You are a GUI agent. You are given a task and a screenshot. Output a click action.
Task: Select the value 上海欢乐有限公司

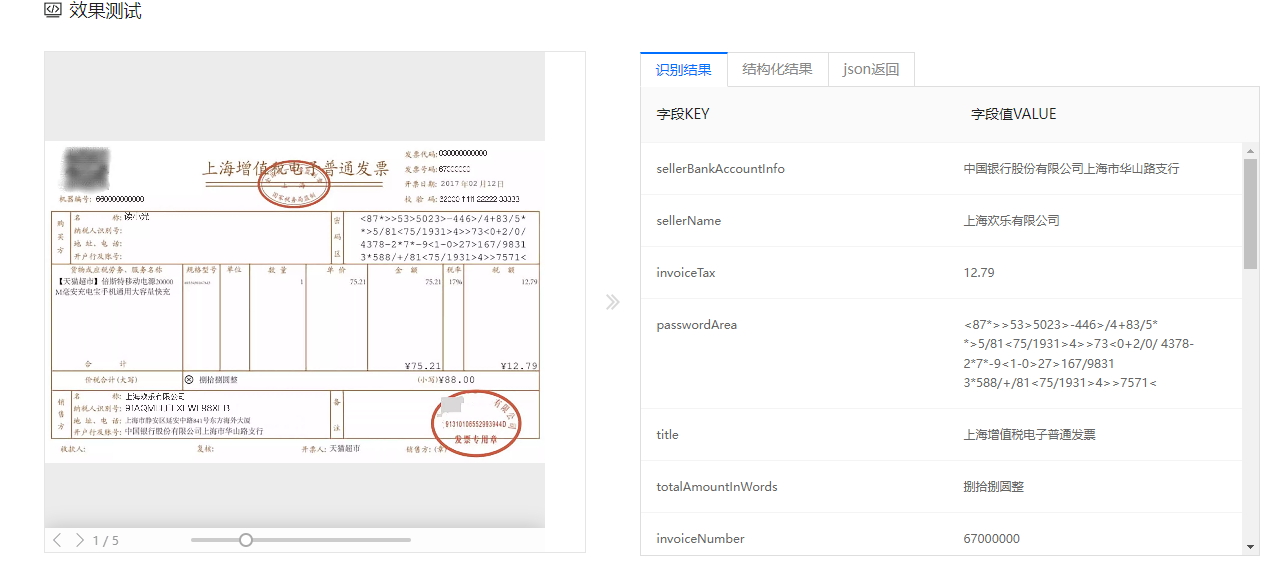click(1012, 221)
